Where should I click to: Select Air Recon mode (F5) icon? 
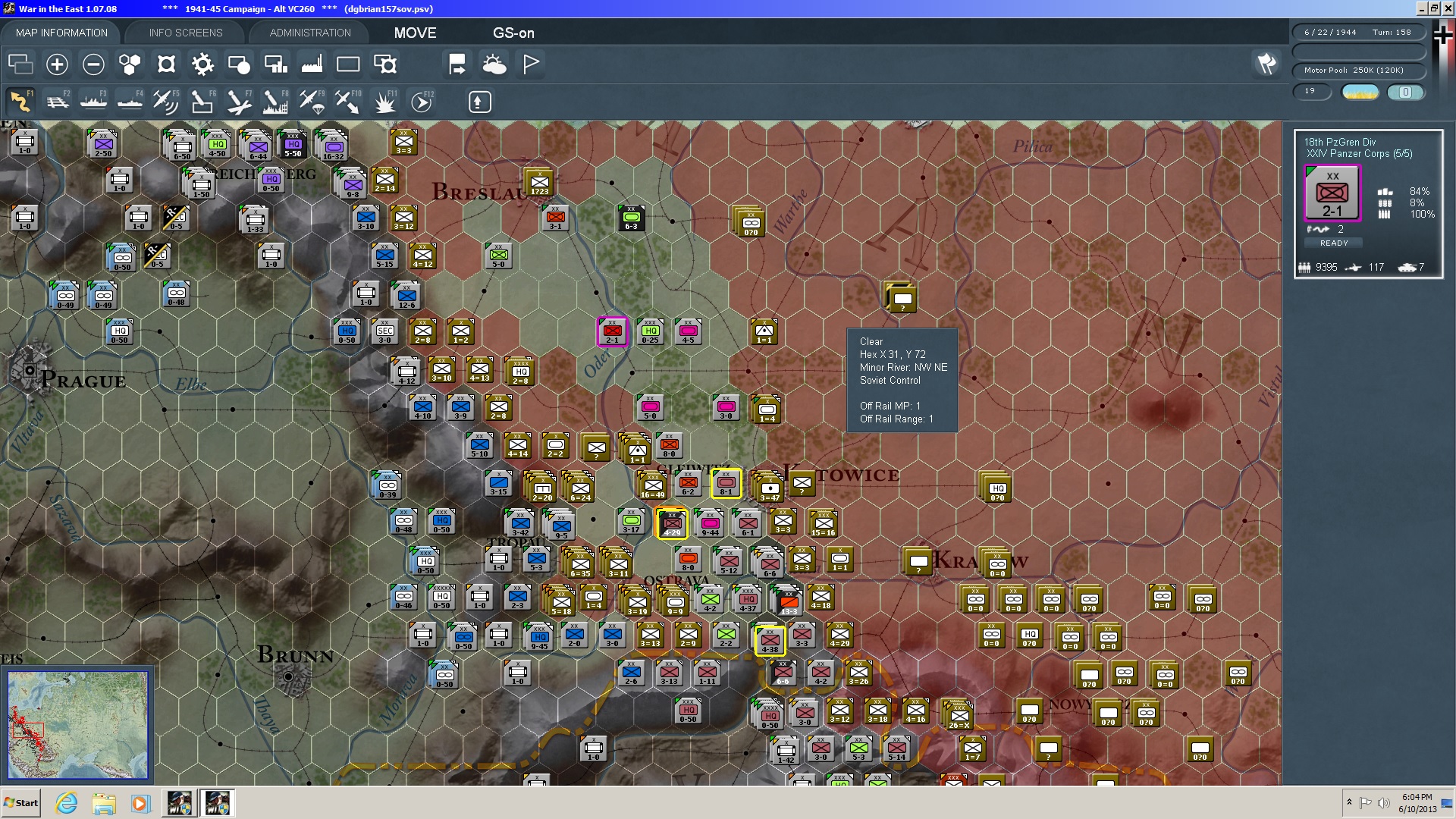[166, 102]
